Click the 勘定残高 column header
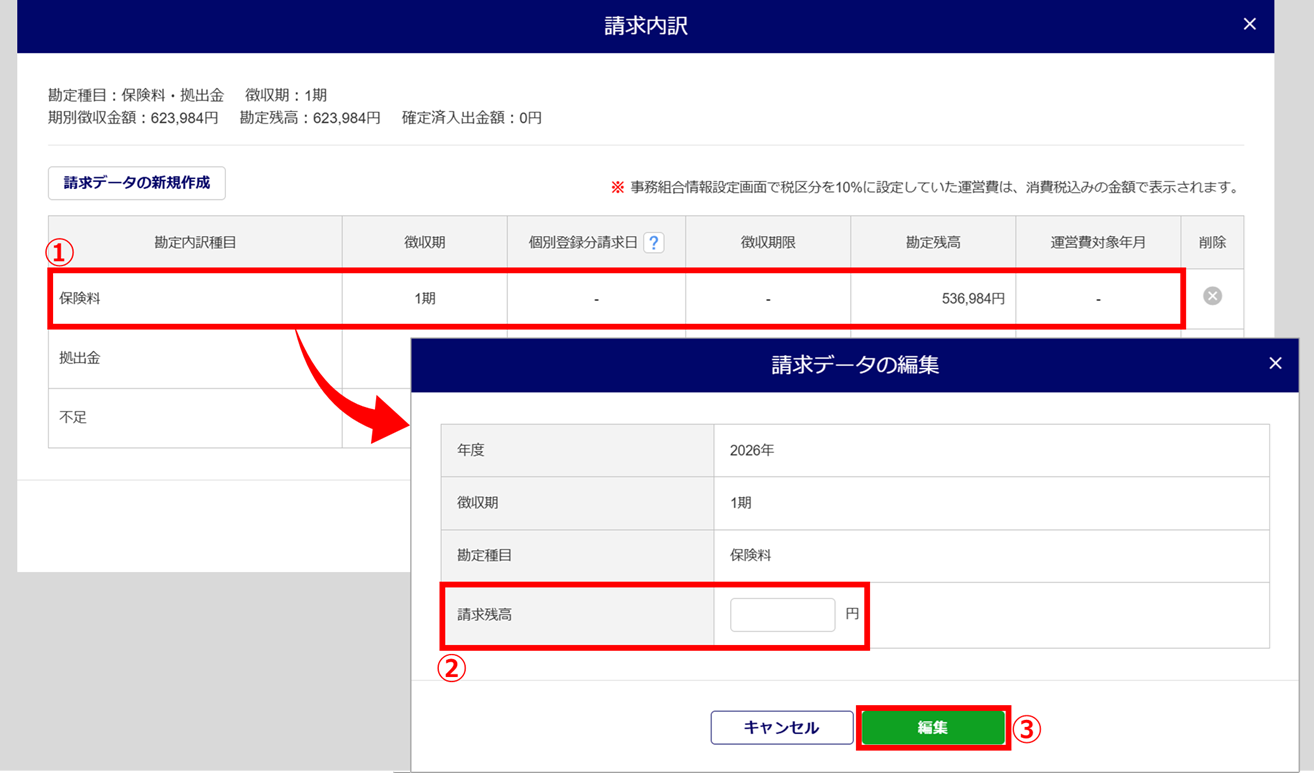The height and width of the screenshot is (773, 1314). point(932,243)
